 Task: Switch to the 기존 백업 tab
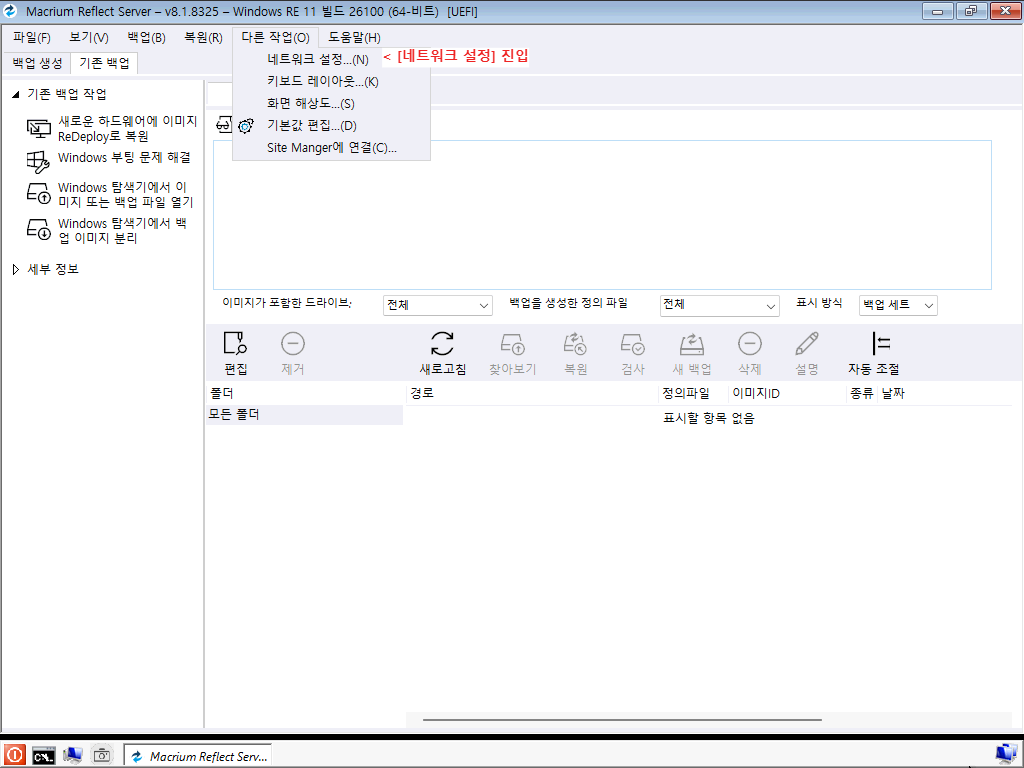[x=104, y=63]
